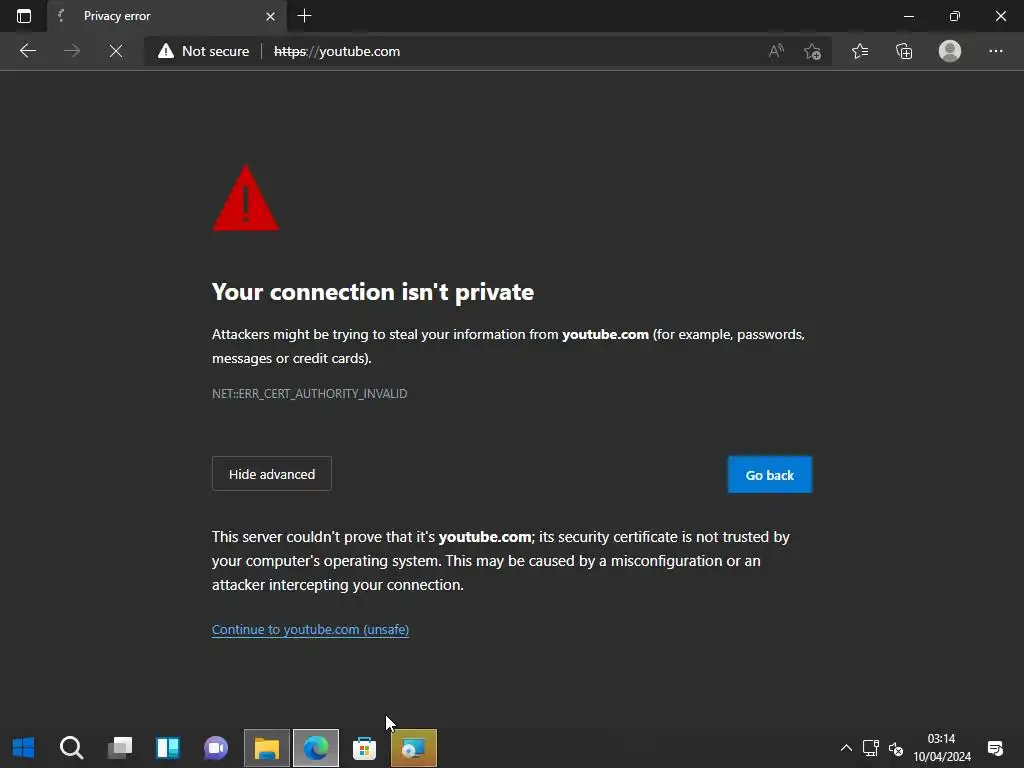Open Task View in taskbar
The image size is (1024, 768).
tap(120, 748)
